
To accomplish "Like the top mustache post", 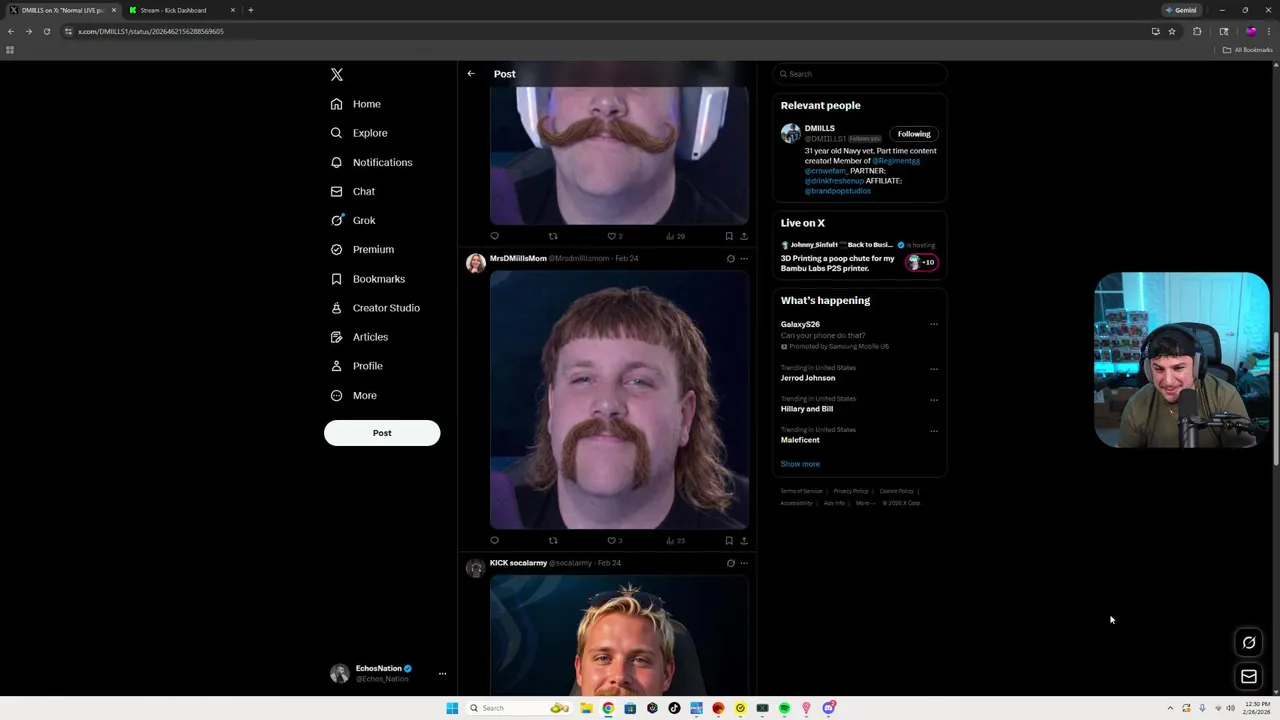I will [612, 236].
